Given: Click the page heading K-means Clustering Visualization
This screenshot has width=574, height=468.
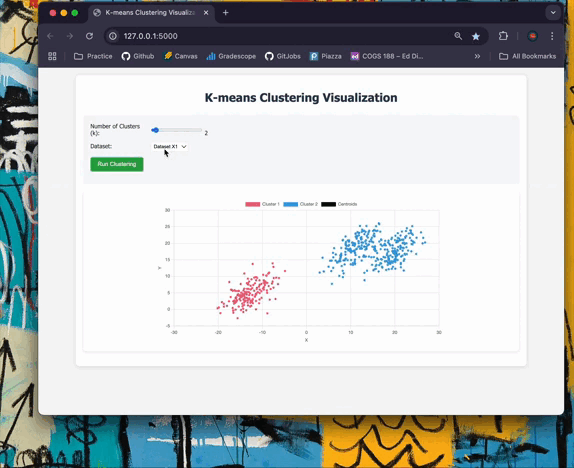Looking at the screenshot, I should point(301,98).
